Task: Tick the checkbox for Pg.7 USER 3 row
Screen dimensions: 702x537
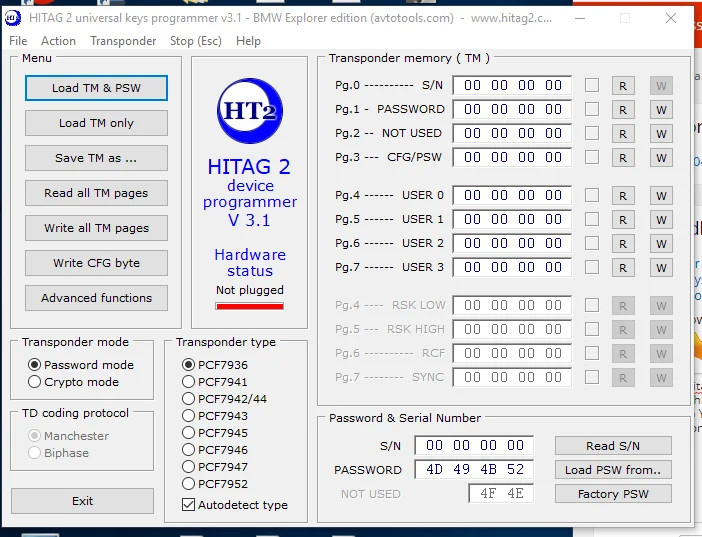Action: [592, 267]
